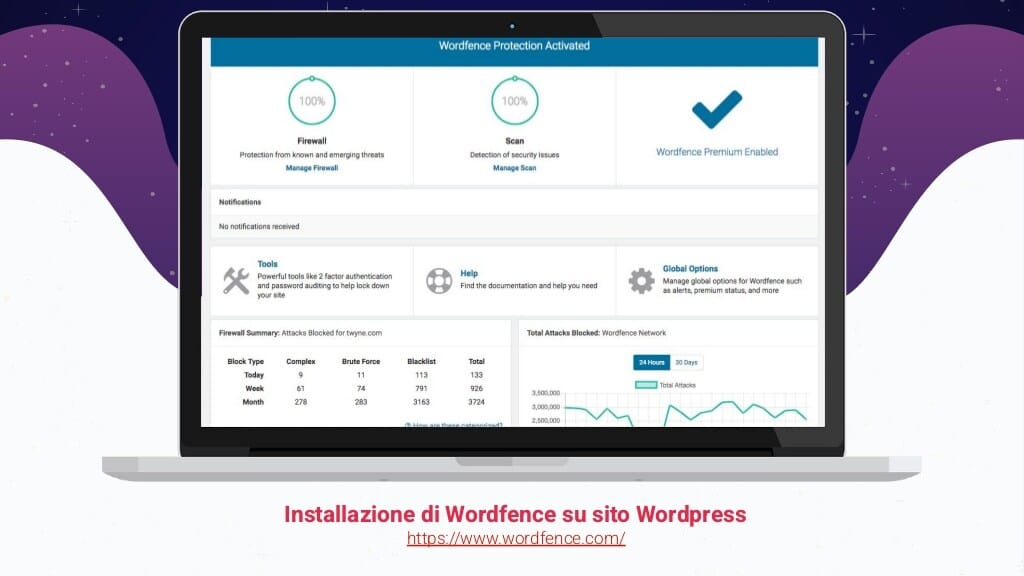This screenshot has height=576, width=1024.
Task: Open the Manage Scan link
Action: coord(515,168)
